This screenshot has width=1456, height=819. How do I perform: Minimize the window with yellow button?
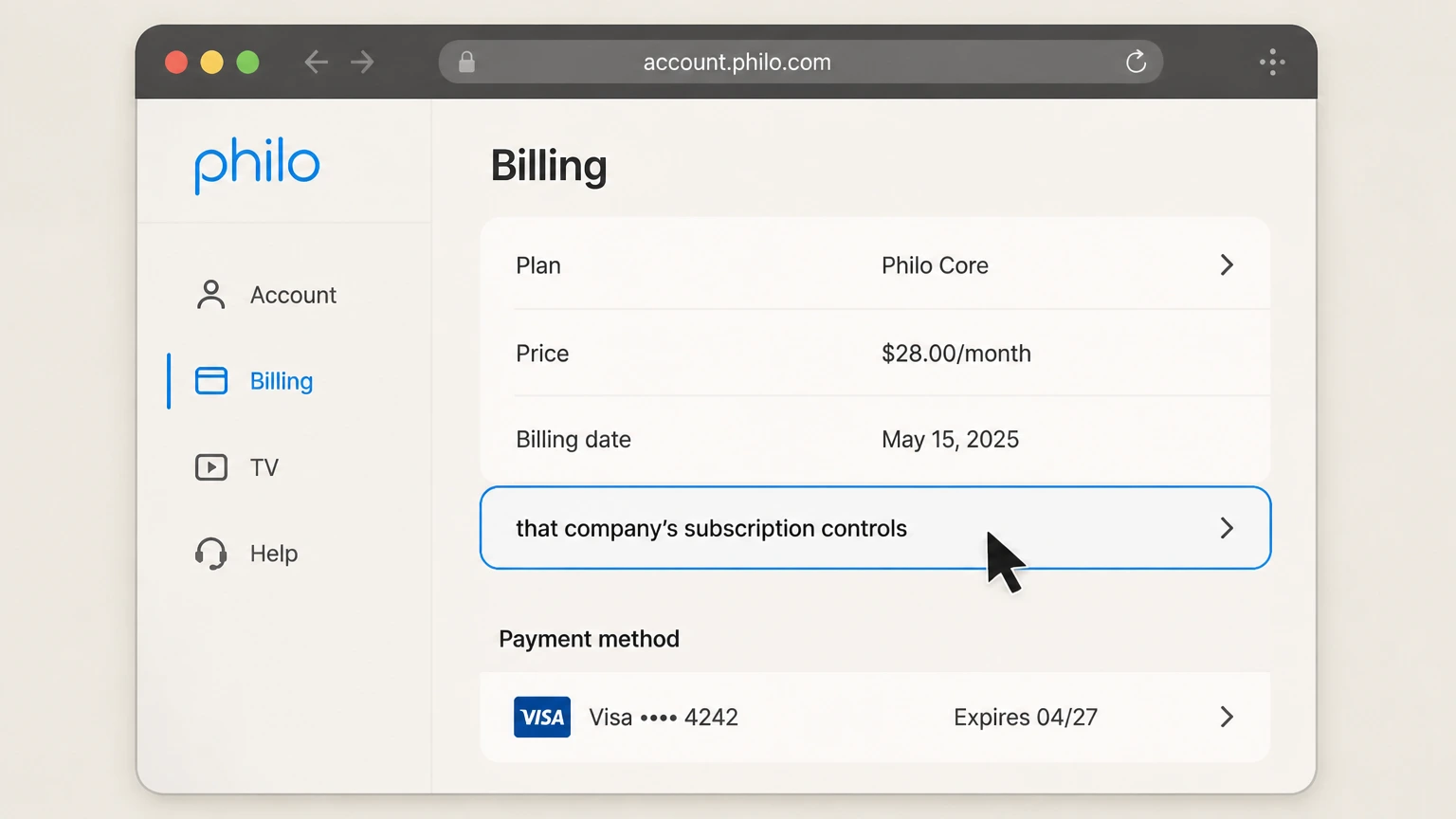click(212, 63)
